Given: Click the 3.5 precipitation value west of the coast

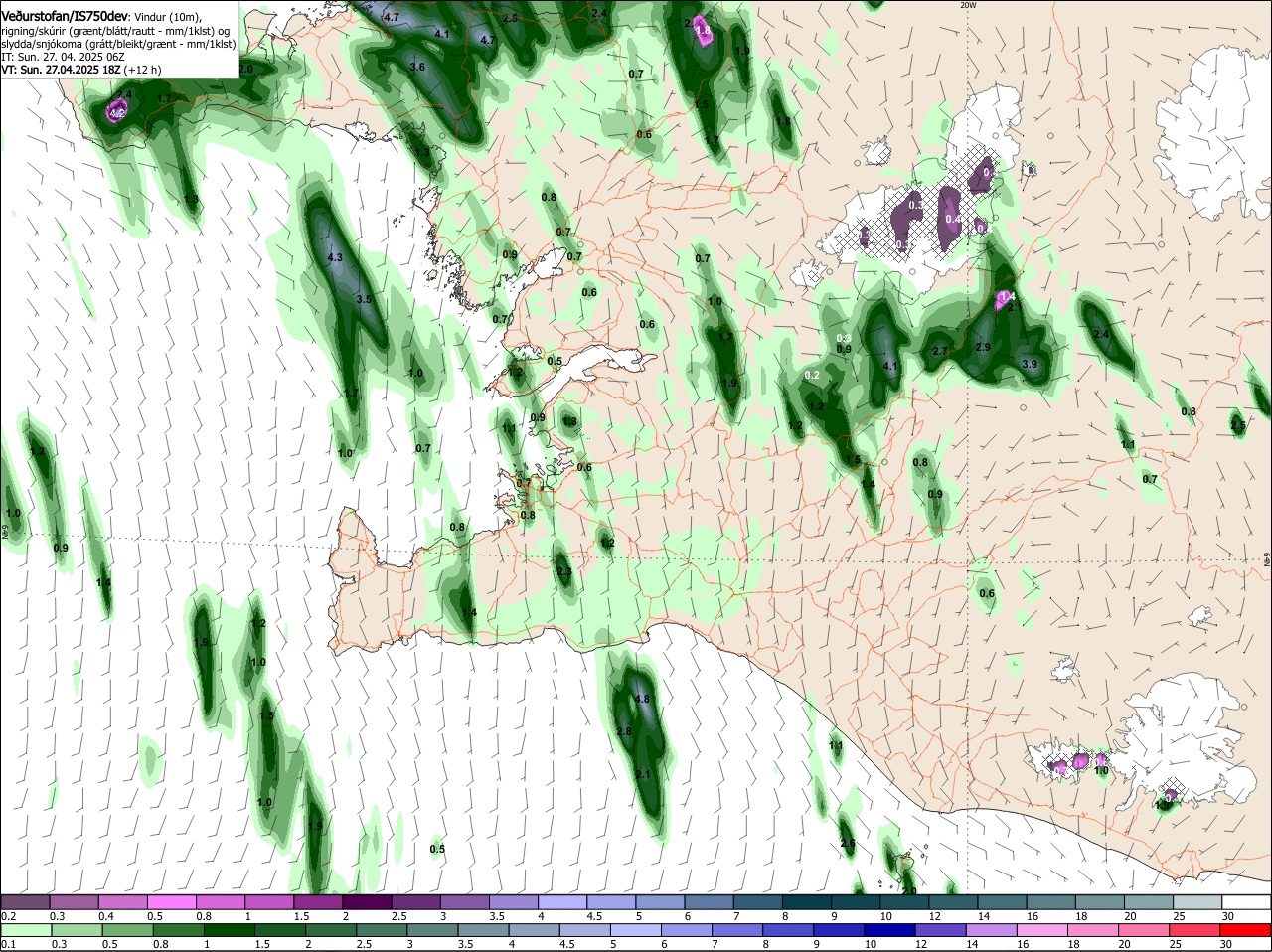Looking at the screenshot, I should pos(363,299).
